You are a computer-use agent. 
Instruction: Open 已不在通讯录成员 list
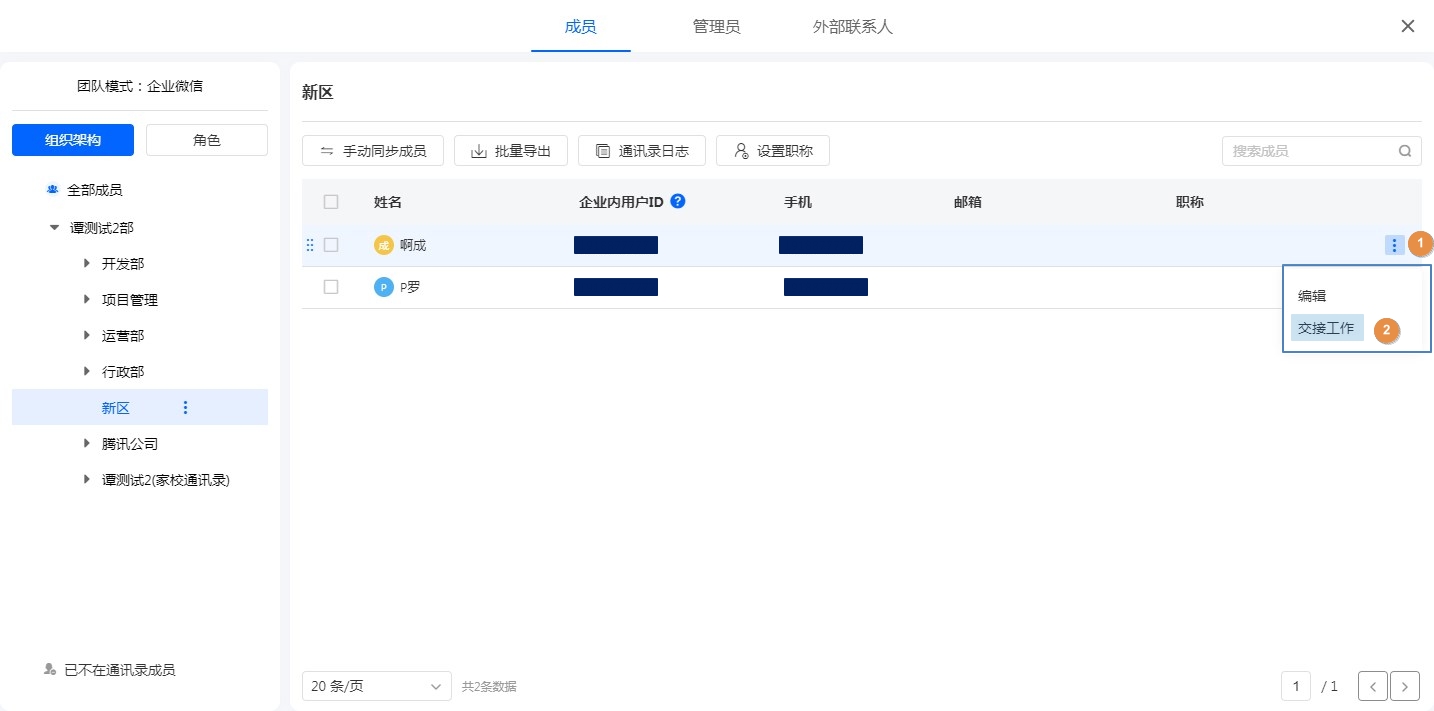[x=119, y=670]
